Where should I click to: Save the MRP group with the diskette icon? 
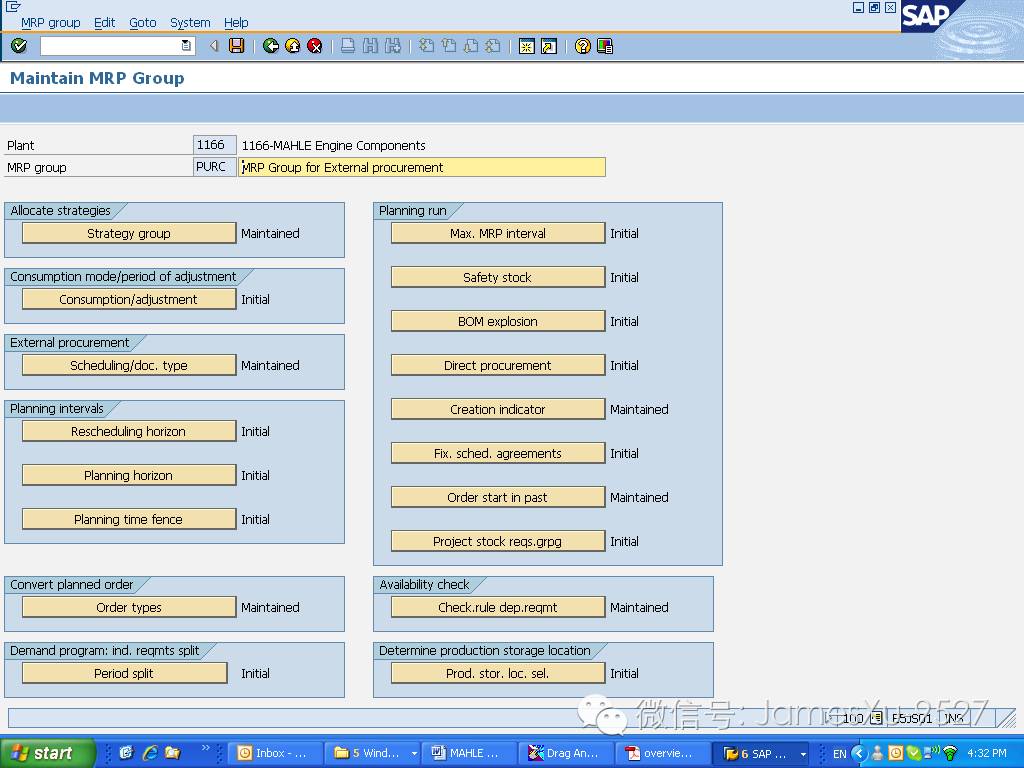(236, 46)
